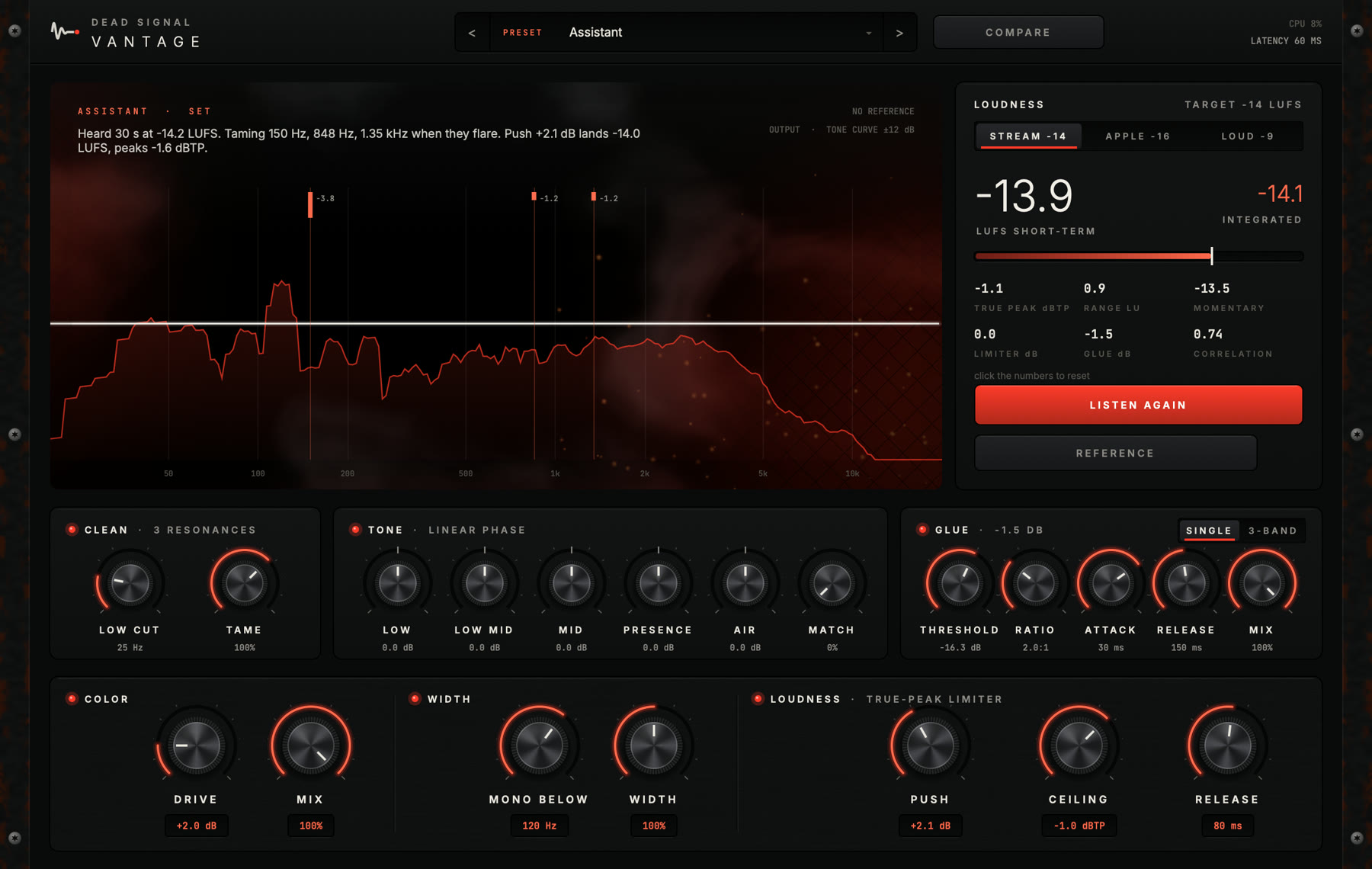The width and height of the screenshot is (1372, 869).
Task: Click the Push knob
Action: (930, 745)
